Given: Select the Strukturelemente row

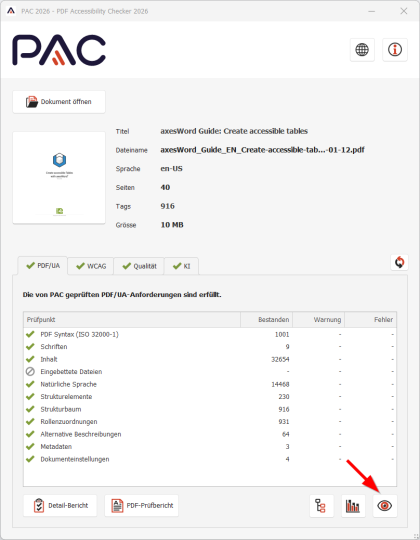Looking at the screenshot, I should [210, 397].
